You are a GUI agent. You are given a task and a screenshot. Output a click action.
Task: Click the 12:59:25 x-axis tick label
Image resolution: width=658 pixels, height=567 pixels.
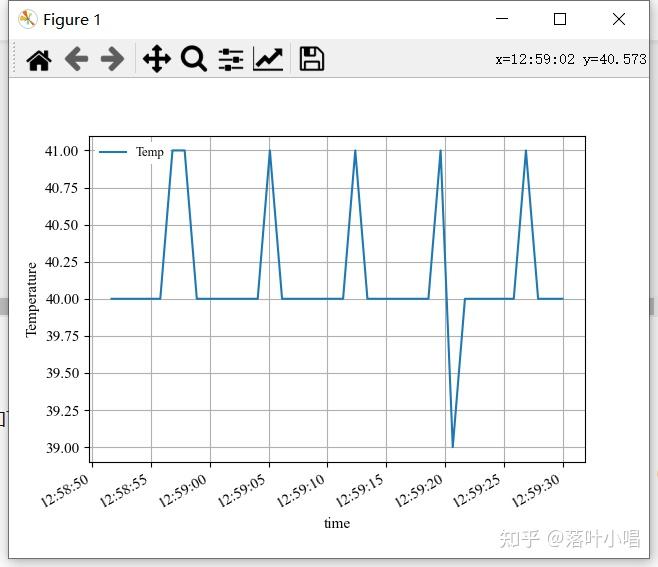click(x=478, y=491)
